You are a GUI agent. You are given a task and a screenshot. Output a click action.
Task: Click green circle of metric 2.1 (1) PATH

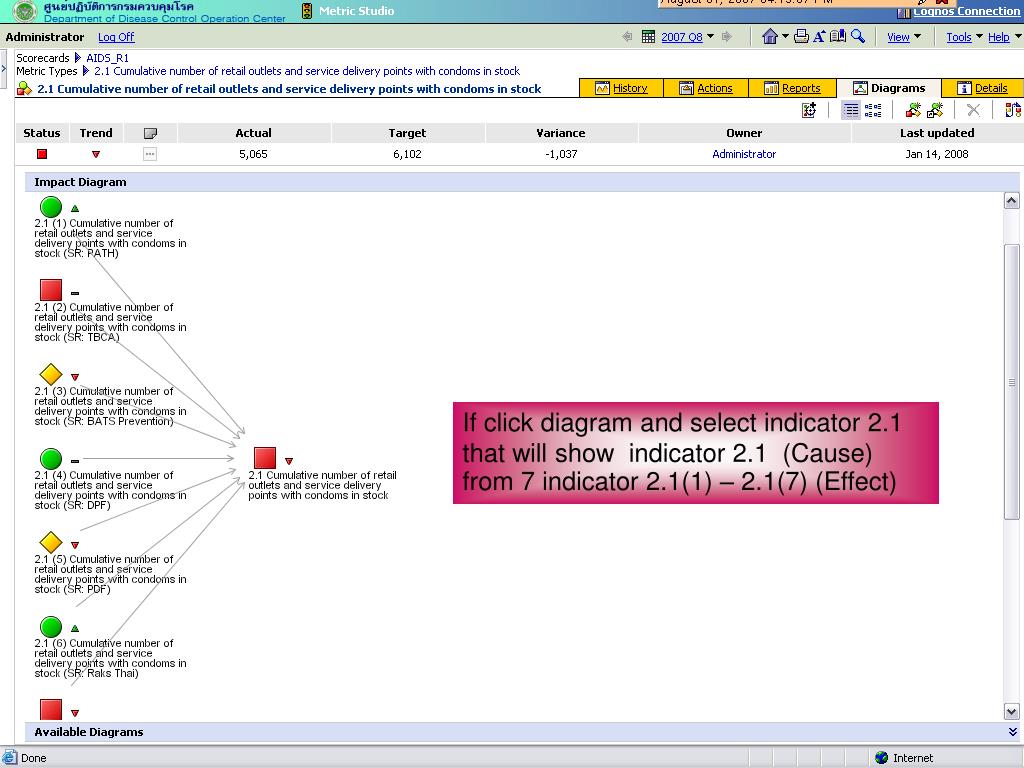pyautogui.click(x=51, y=207)
